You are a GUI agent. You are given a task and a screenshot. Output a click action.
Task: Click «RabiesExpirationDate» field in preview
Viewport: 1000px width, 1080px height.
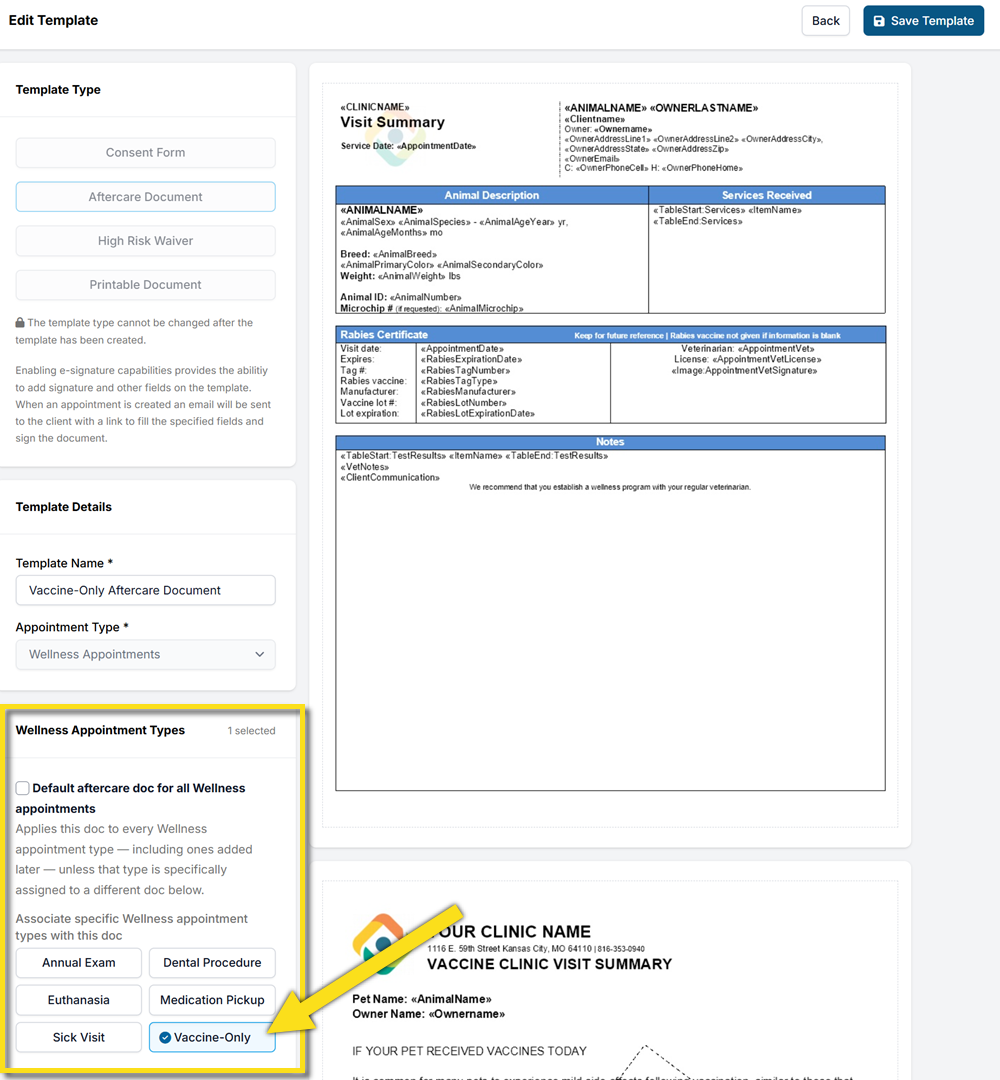pyautogui.click(x=471, y=360)
